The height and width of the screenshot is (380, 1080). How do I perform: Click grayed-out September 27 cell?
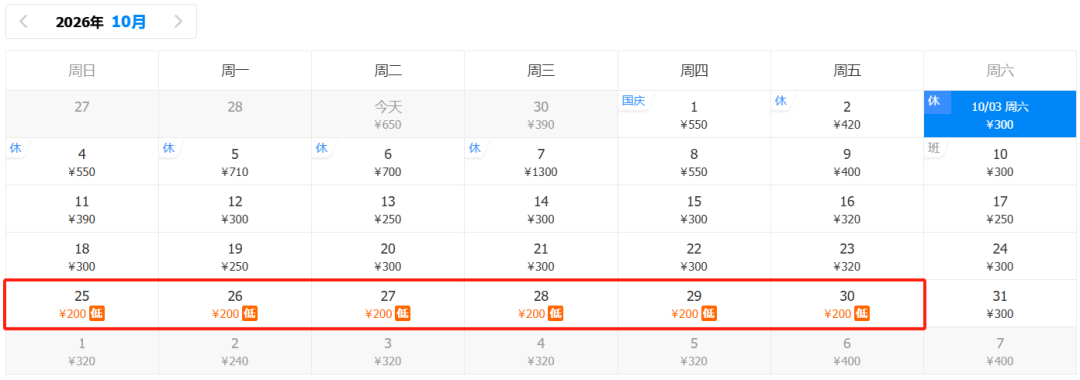(x=82, y=114)
